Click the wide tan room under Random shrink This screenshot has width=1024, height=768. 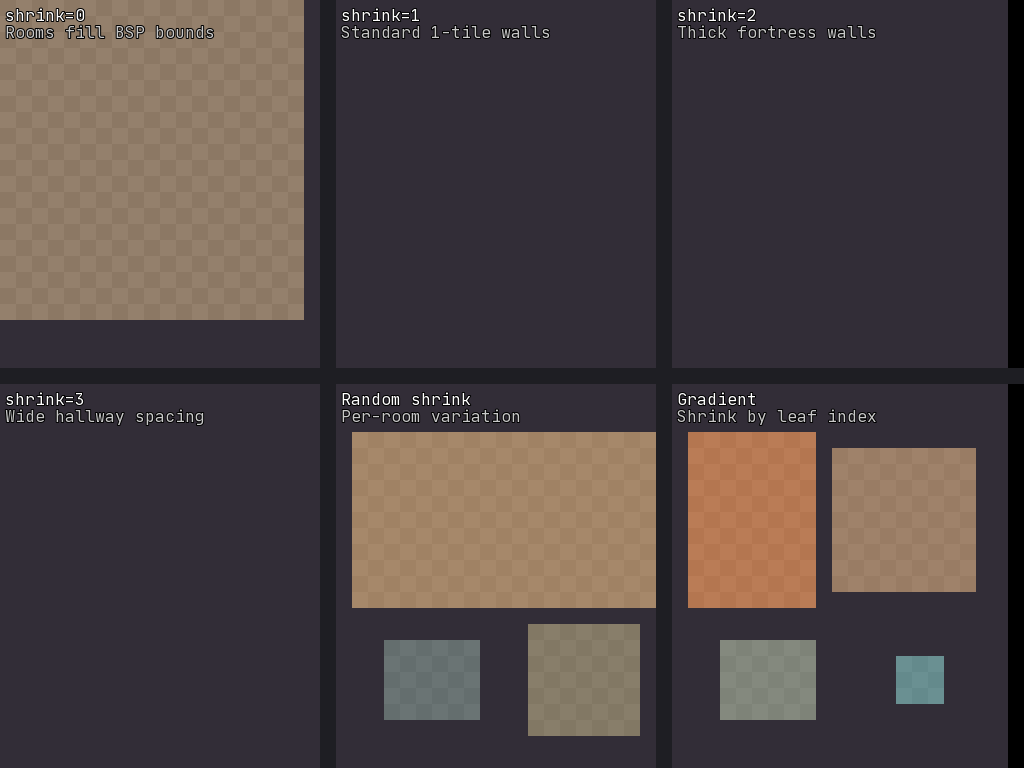(504, 520)
